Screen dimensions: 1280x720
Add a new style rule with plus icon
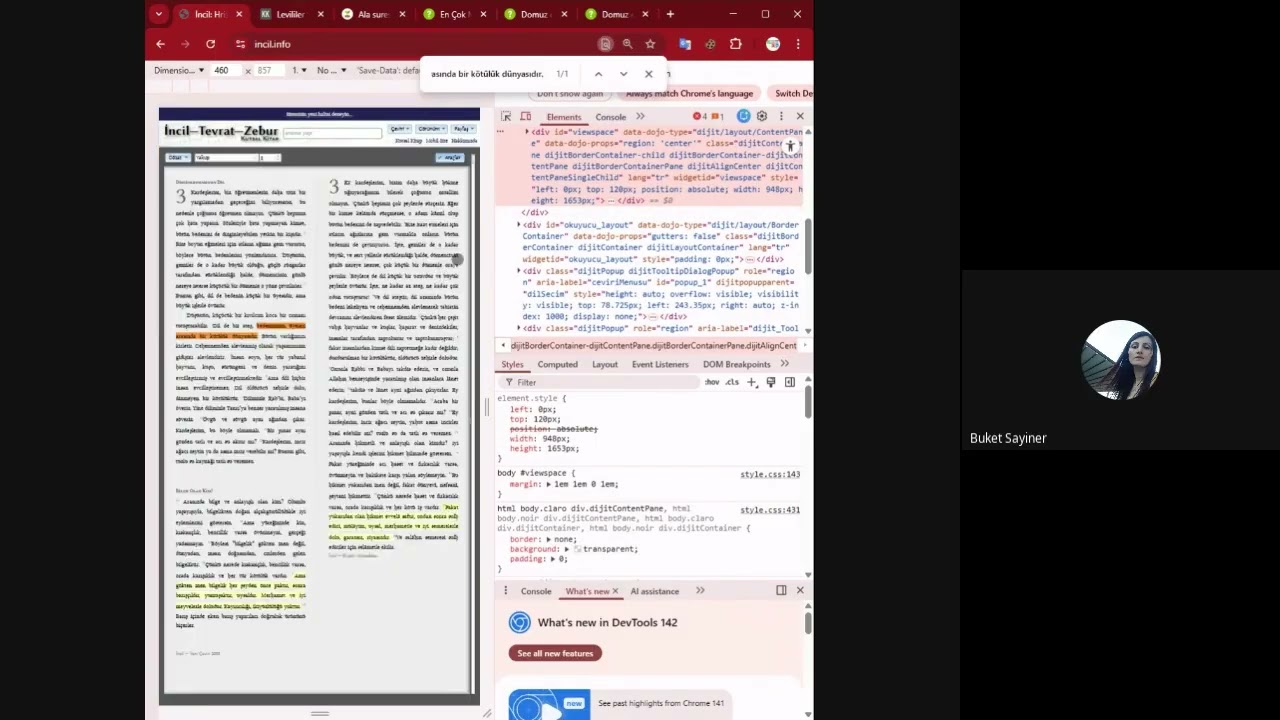(x=752, y=382)
